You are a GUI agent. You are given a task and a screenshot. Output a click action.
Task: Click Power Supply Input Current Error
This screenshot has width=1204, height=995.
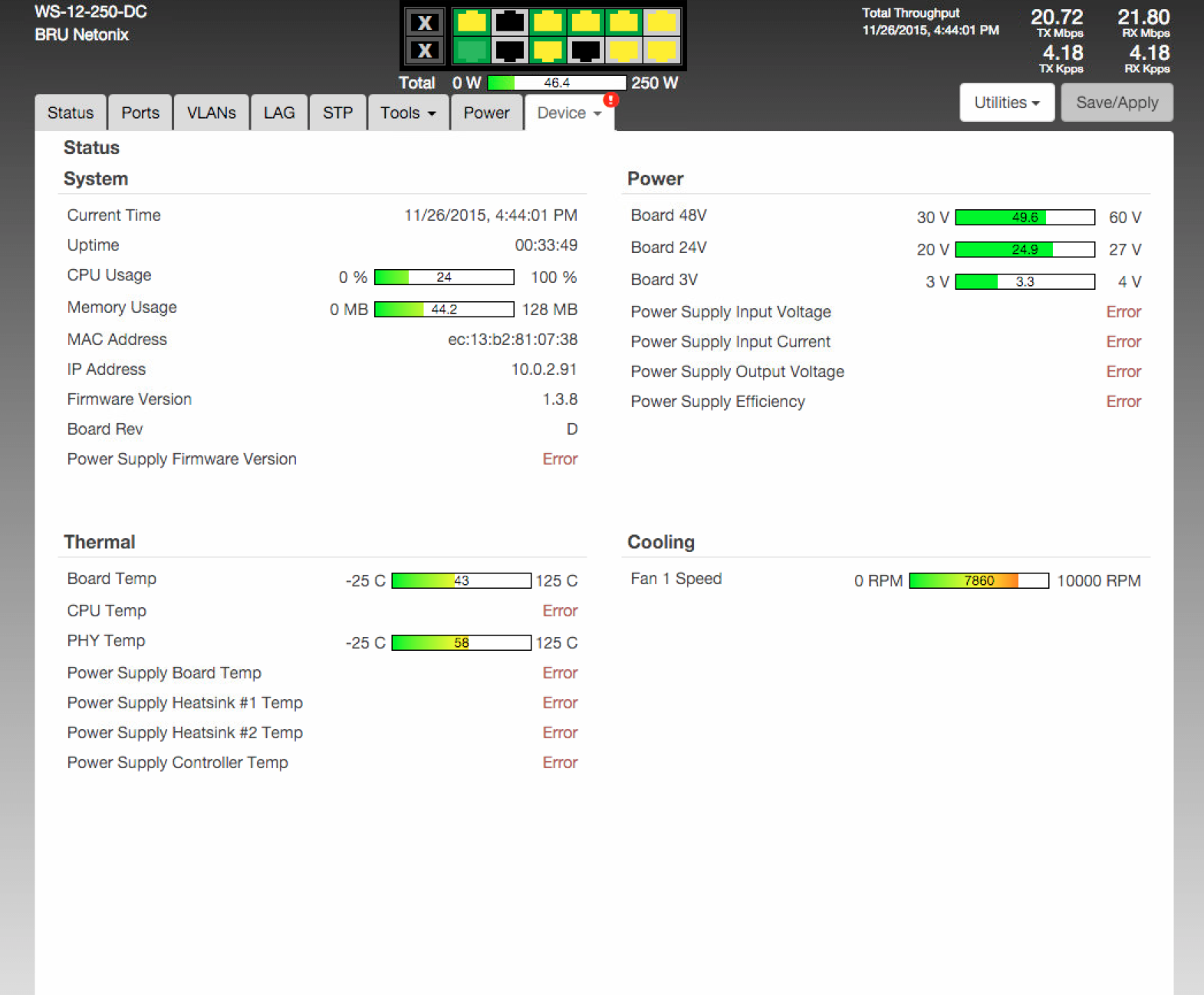pos(1123,341)
